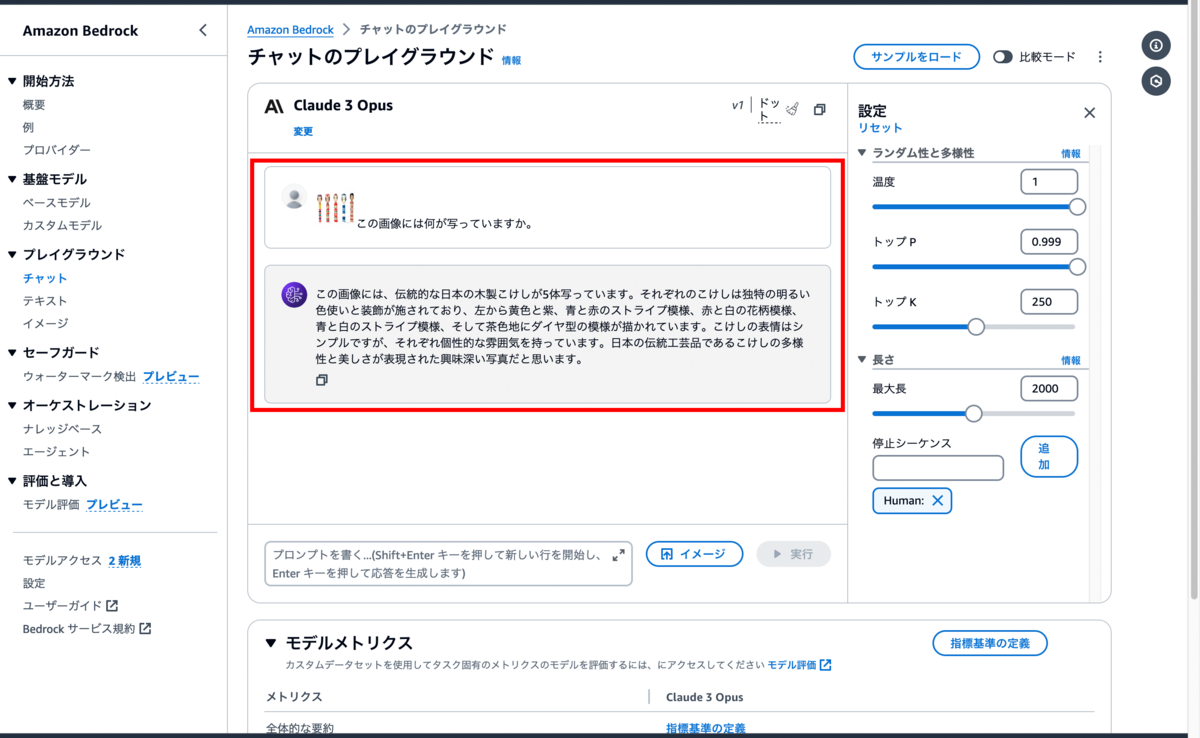Click 情報 beside ランダム性と多様性
The width and height of the screenshot is (1200, 738).
(x=1071, y=154)
